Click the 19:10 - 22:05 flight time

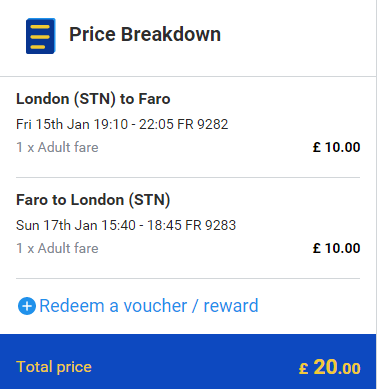click(x=133, y=124)
